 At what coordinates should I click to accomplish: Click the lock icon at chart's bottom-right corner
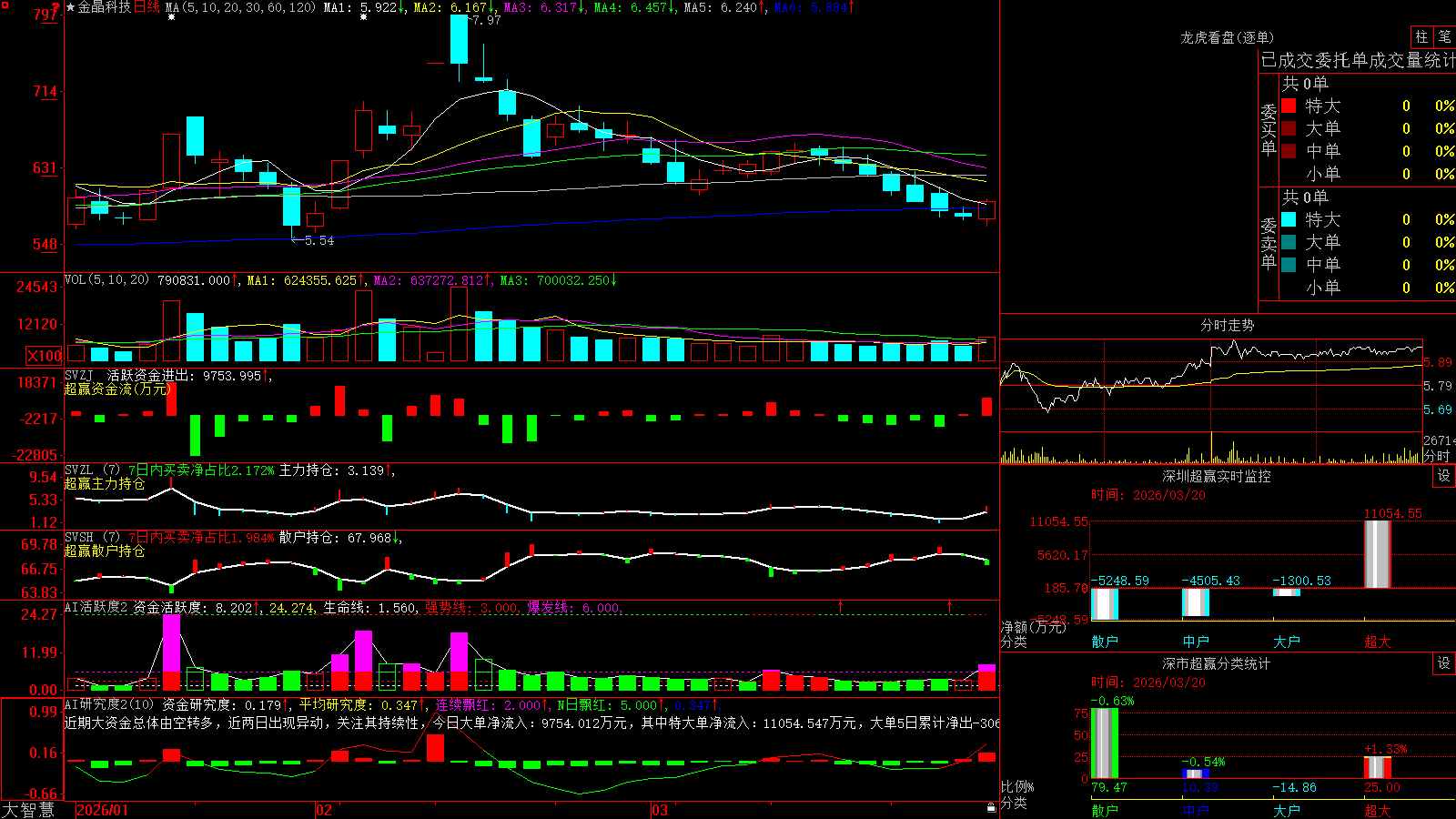(x=991, y=807)
